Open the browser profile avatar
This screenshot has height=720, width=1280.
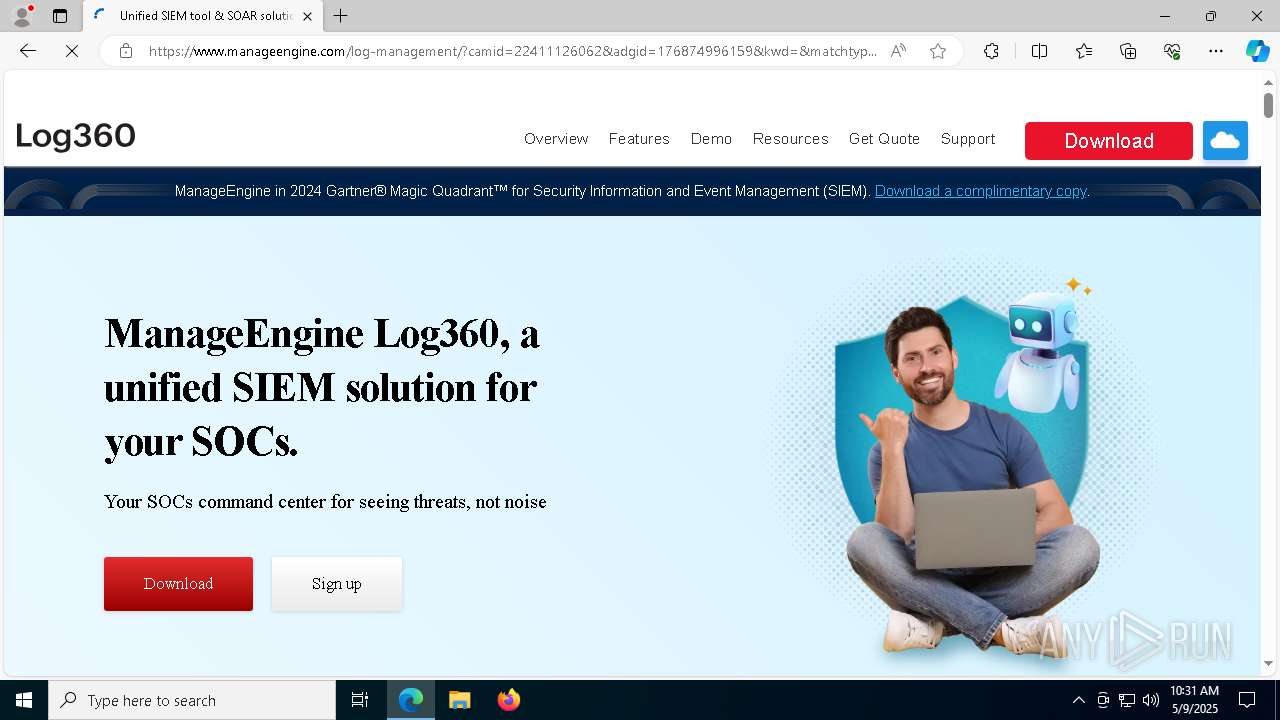(22, 16)
